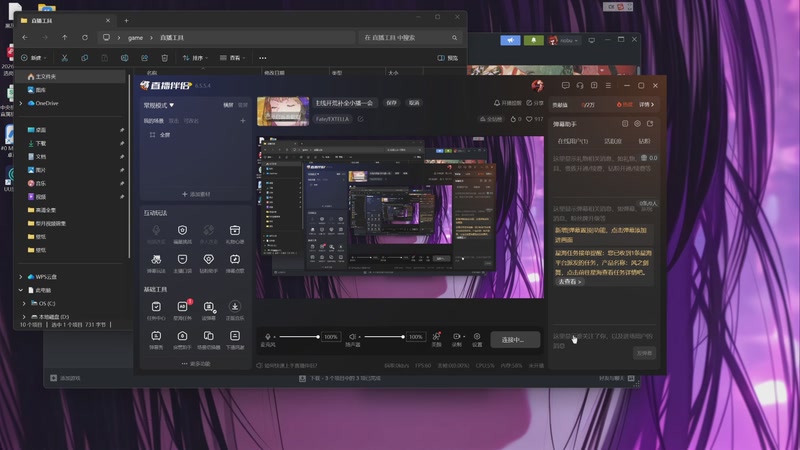The height and width of the screenshot is (450, 800).
Task: Open 排序 sort dropdown in File Explorer
Action: pyautogui.click(x=195, y=58)
